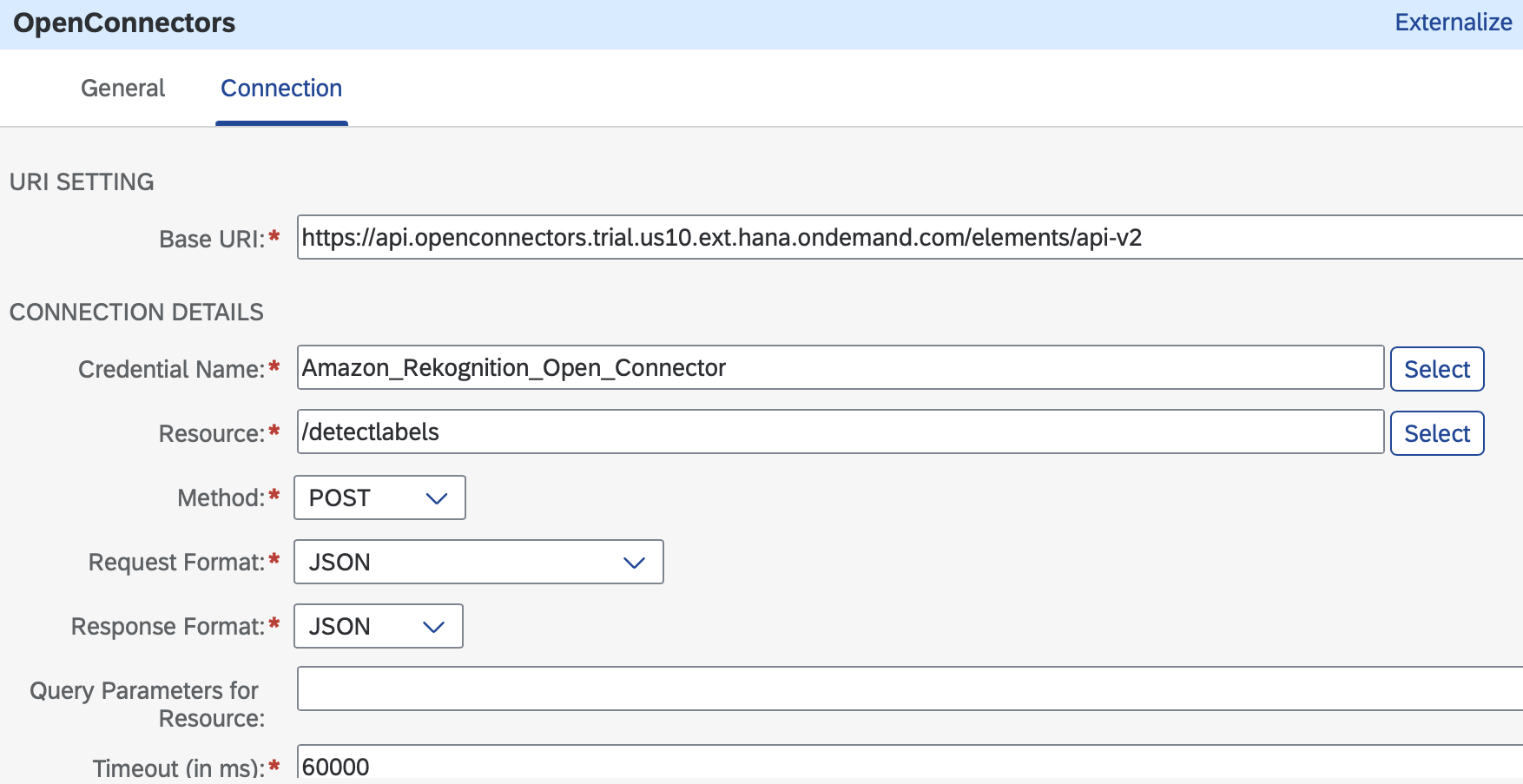Image resolution: width=1523 pixels, height=784 pixels.
Task: Open the Method dropdown showing POST
Action: (379, 497)
